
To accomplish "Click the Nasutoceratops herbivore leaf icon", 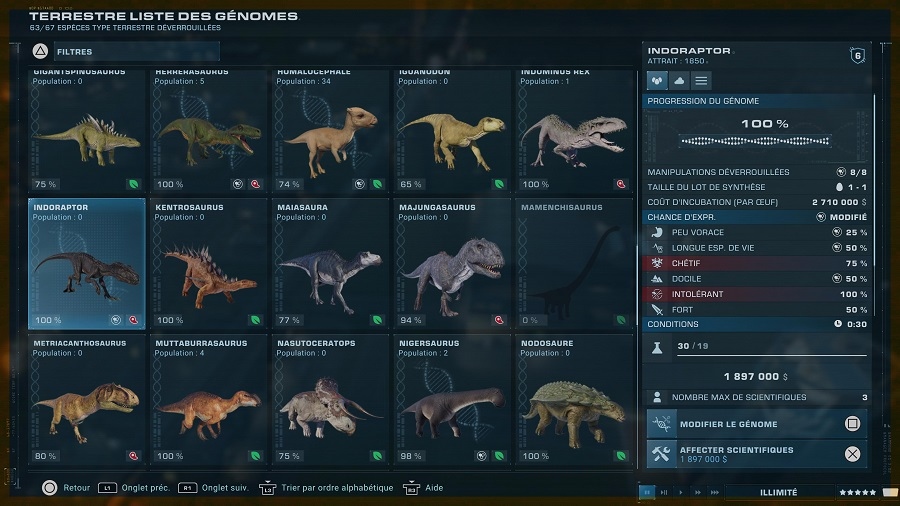I will (377, 456).
